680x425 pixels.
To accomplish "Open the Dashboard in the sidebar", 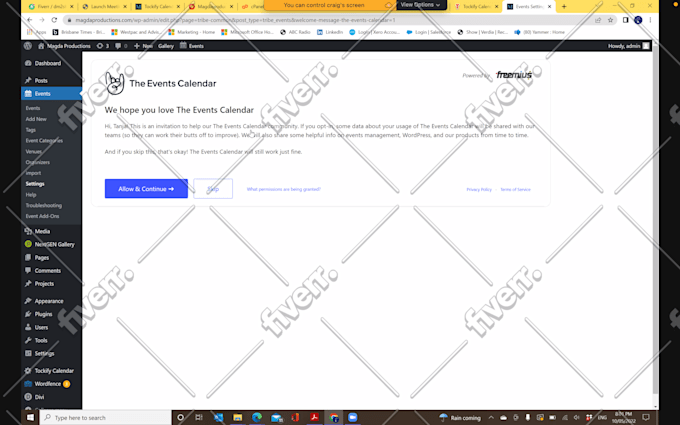I will pyautogui.click(x=47, y=63).
